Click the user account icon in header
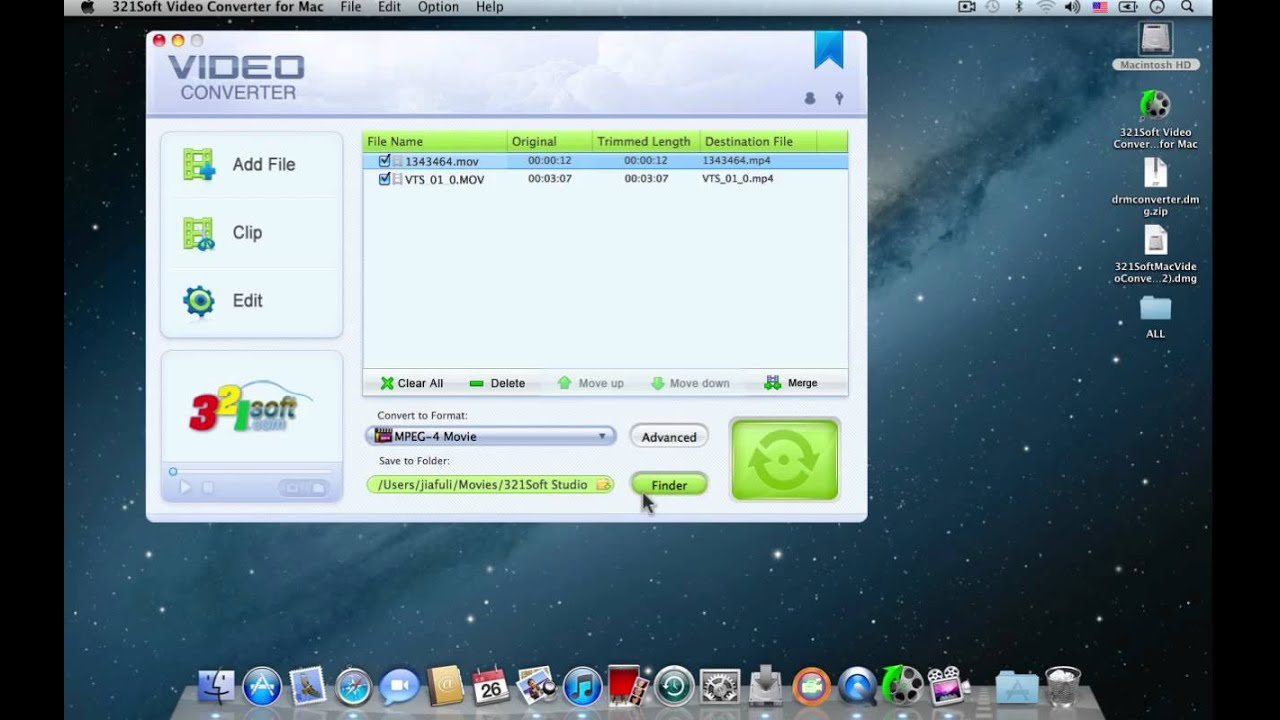The width and height of the screenshot is (1280, 720). tap(810, 98)
